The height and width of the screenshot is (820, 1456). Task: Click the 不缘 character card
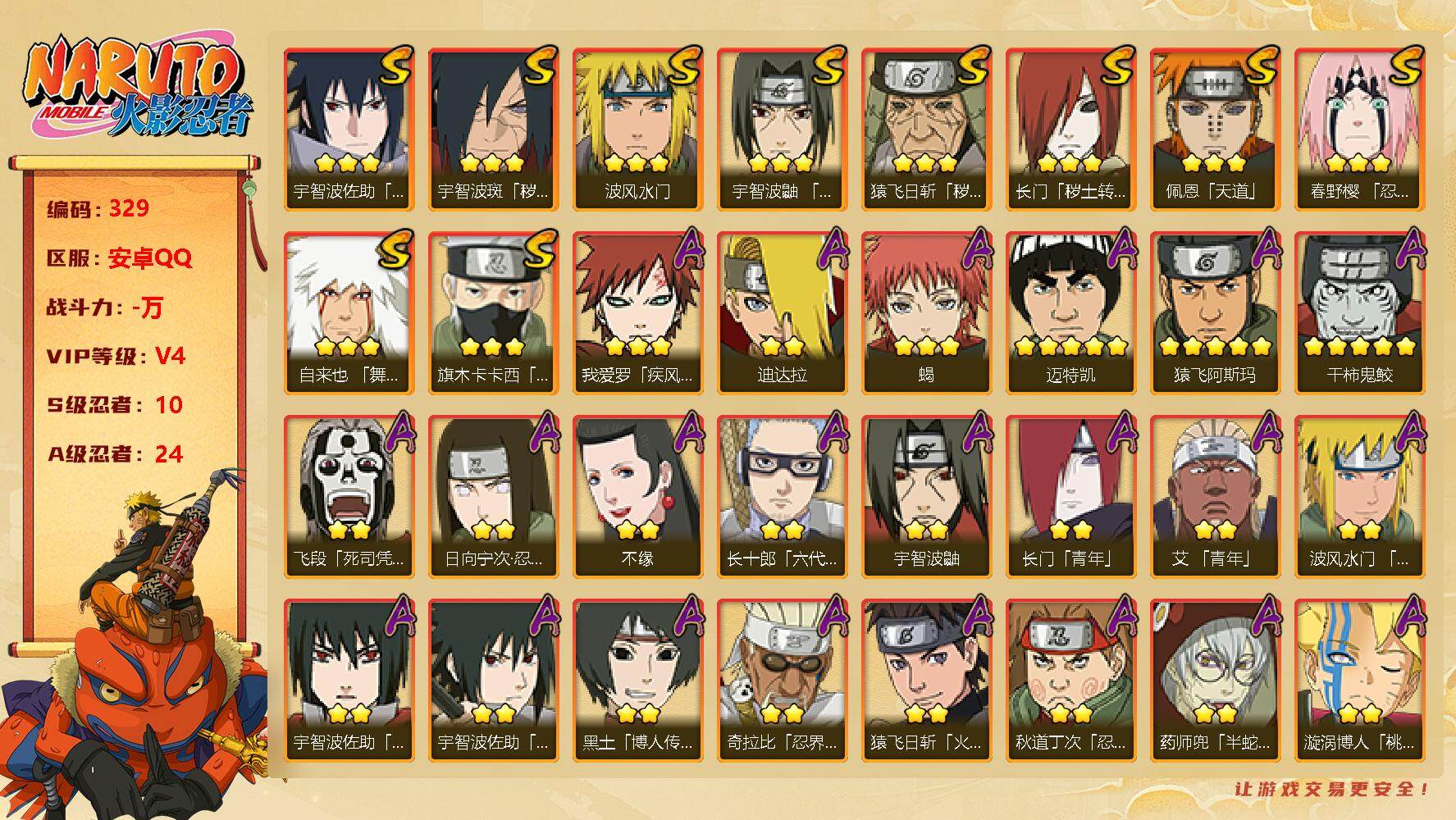pos(637,496)
